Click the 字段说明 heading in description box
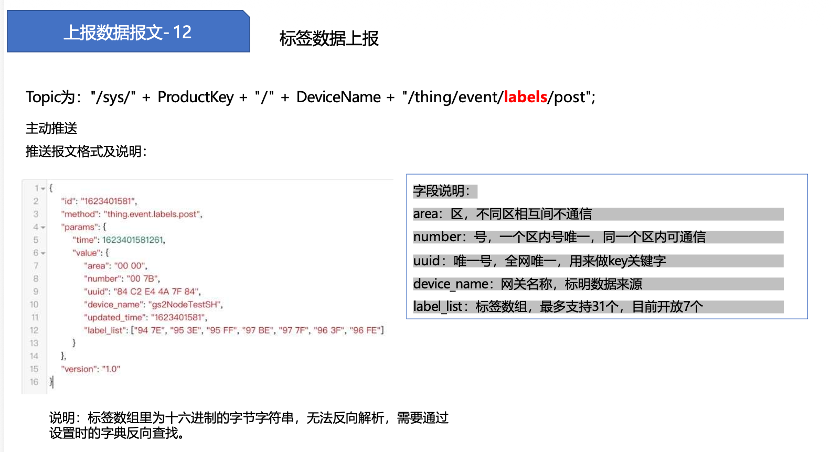 444,191
